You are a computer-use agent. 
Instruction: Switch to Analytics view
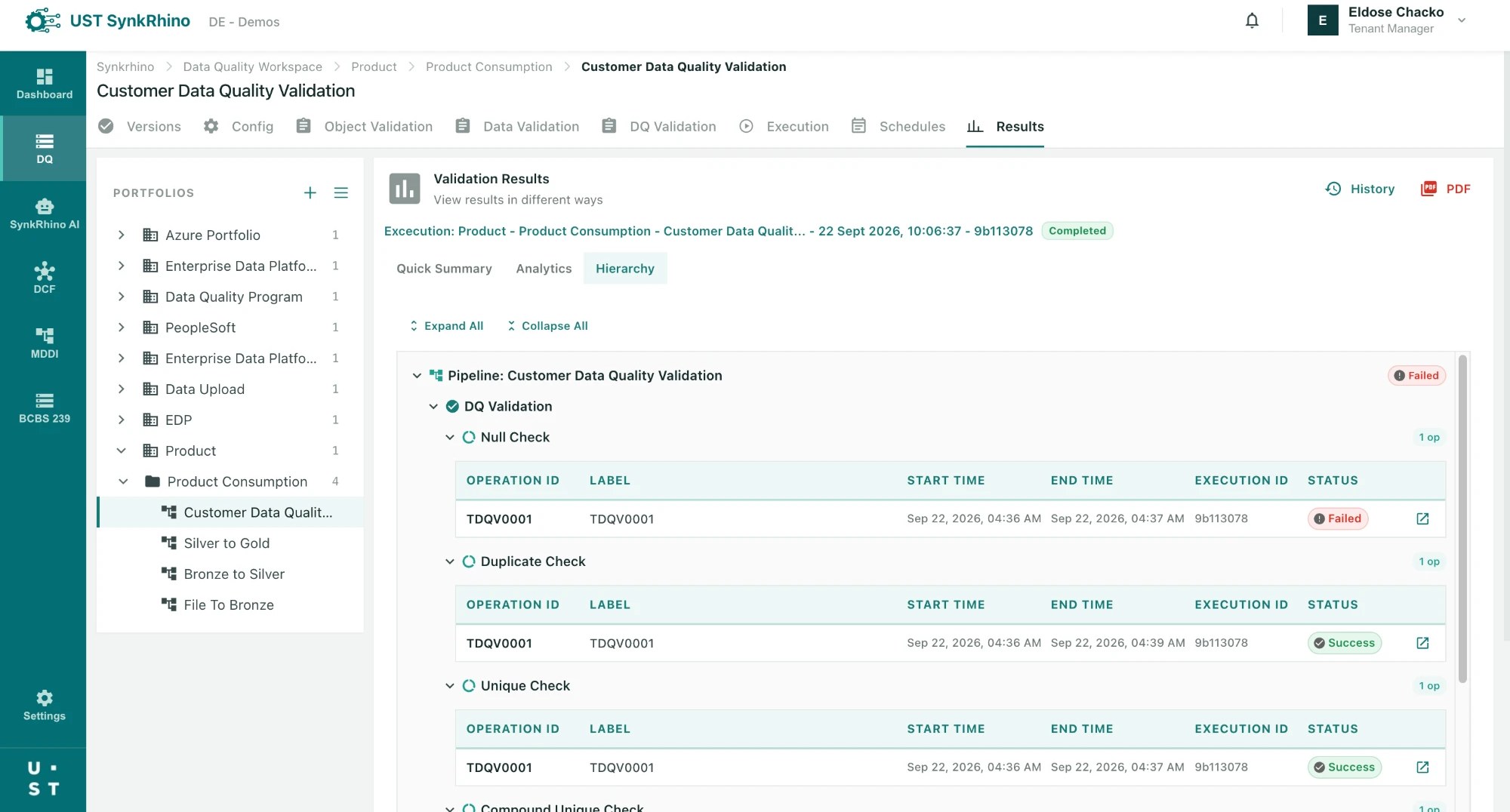[544, 269]
